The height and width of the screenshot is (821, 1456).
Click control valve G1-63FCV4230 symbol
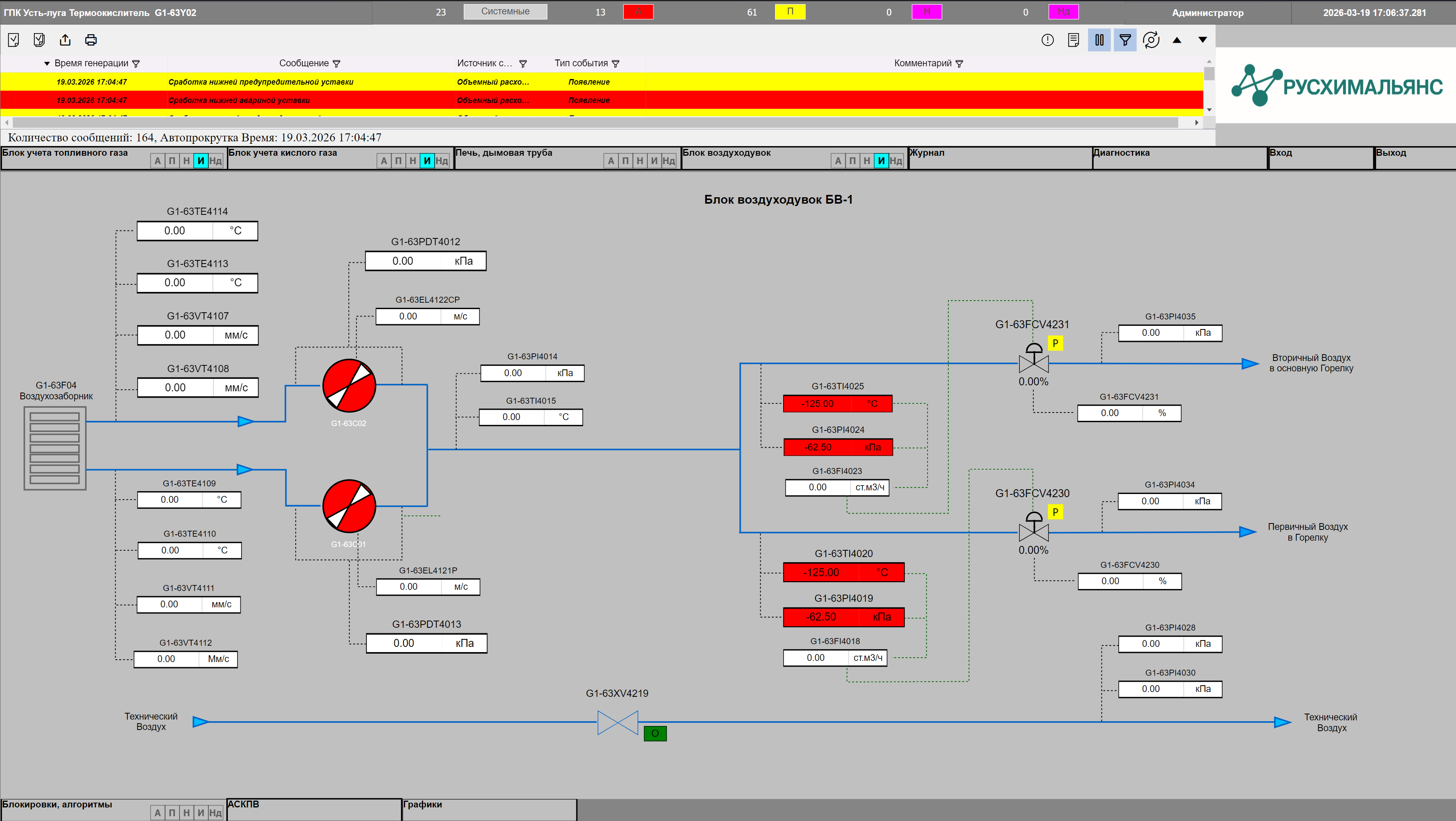click(1034, 527)
